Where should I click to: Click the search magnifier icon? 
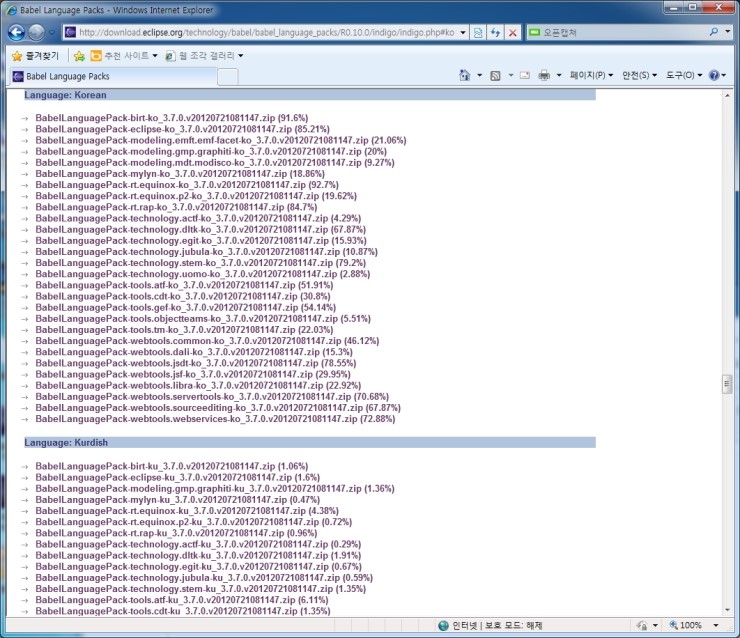pyautogui.click(x=714, y=32)
